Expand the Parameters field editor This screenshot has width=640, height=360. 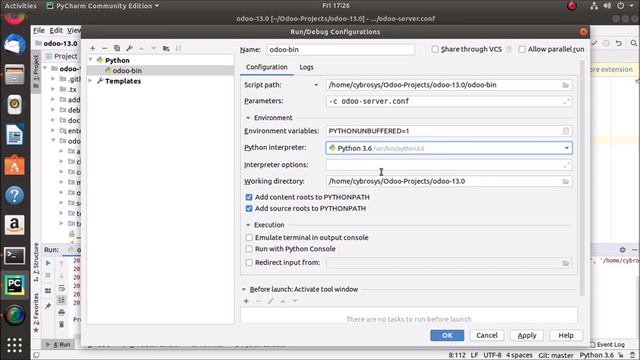click(x=566, y=101)
